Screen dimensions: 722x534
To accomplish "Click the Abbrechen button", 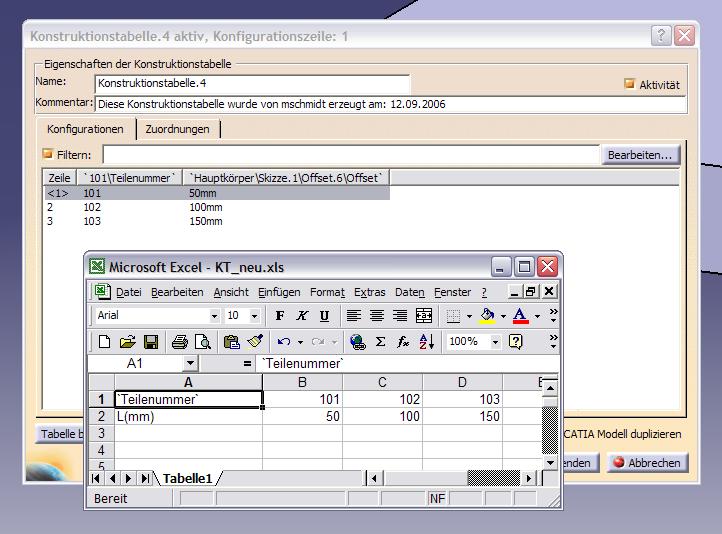I will [647, 463].
